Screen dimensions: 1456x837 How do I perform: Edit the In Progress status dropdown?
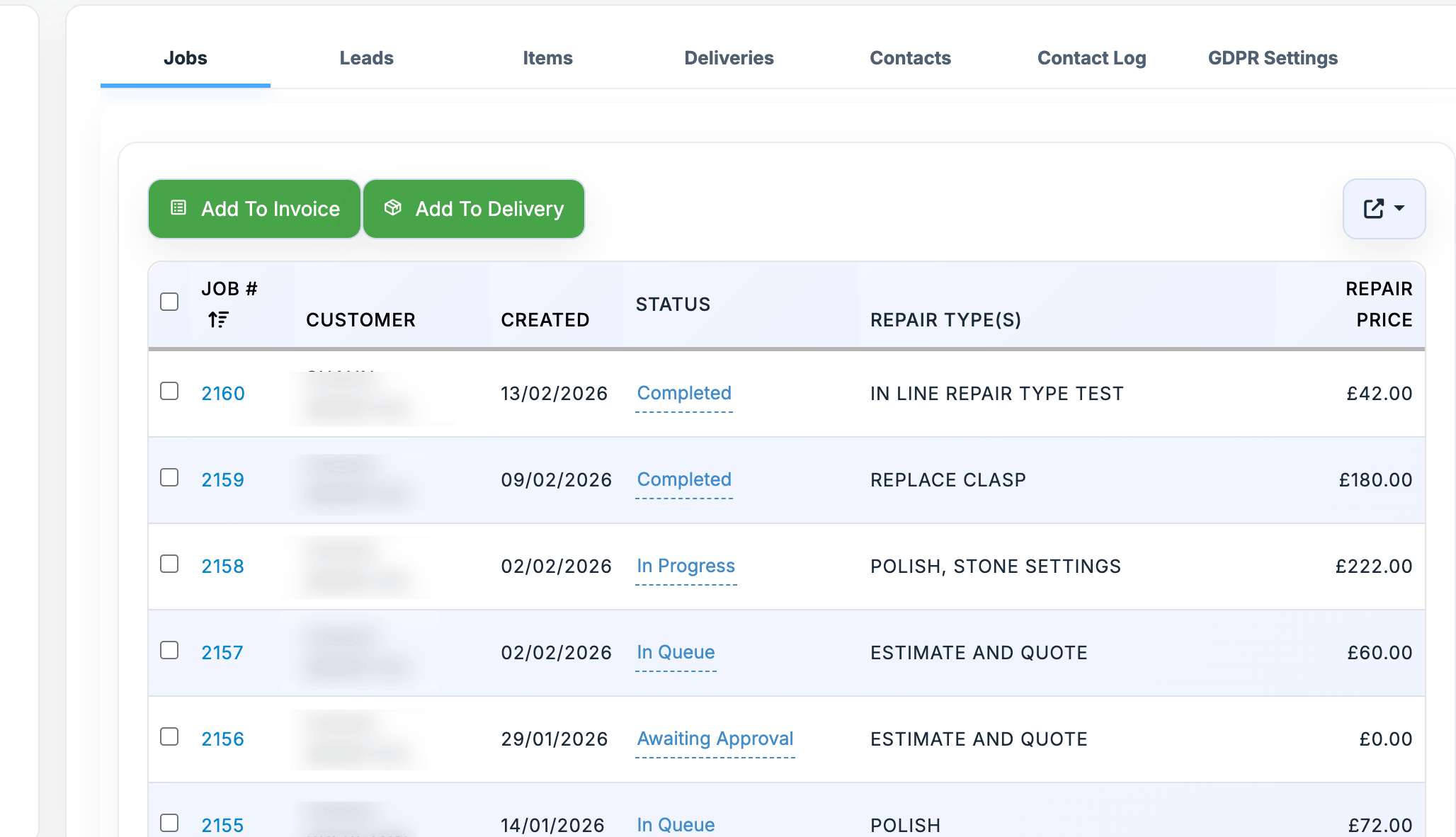pyautogui.click(x=686, y=566)
